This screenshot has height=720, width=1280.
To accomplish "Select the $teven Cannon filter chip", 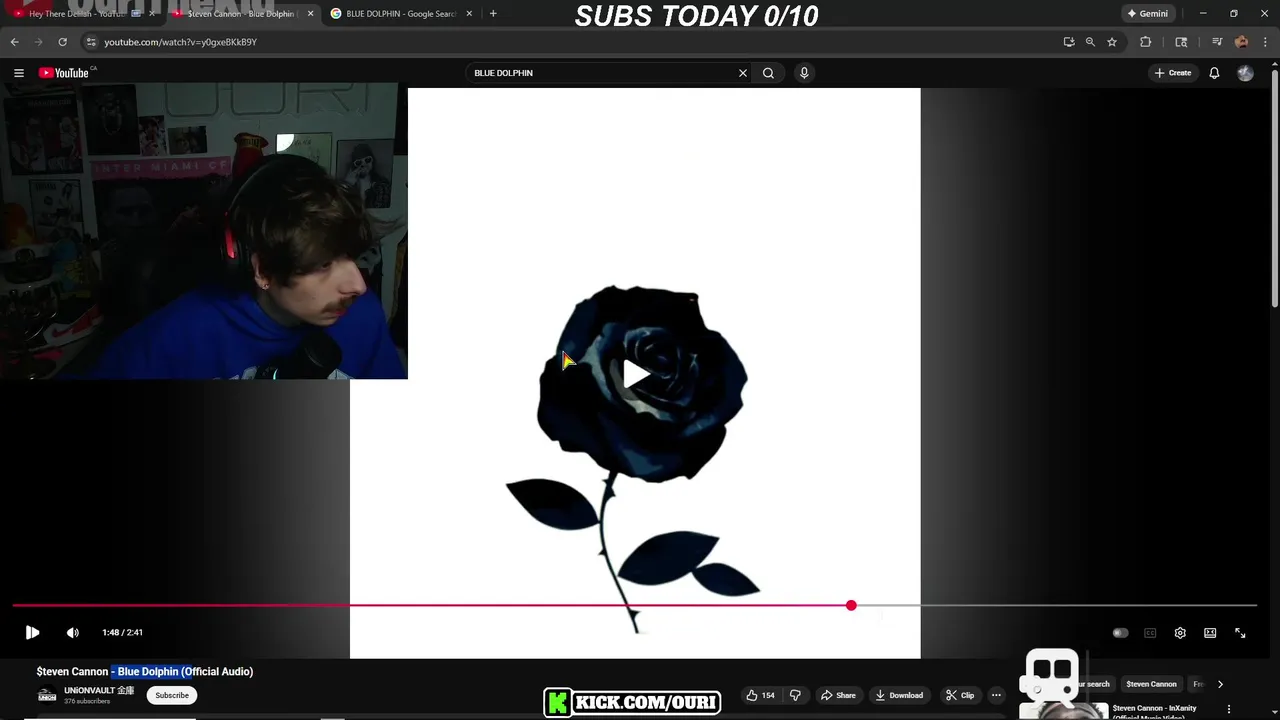I will (x=1151, y=684).
